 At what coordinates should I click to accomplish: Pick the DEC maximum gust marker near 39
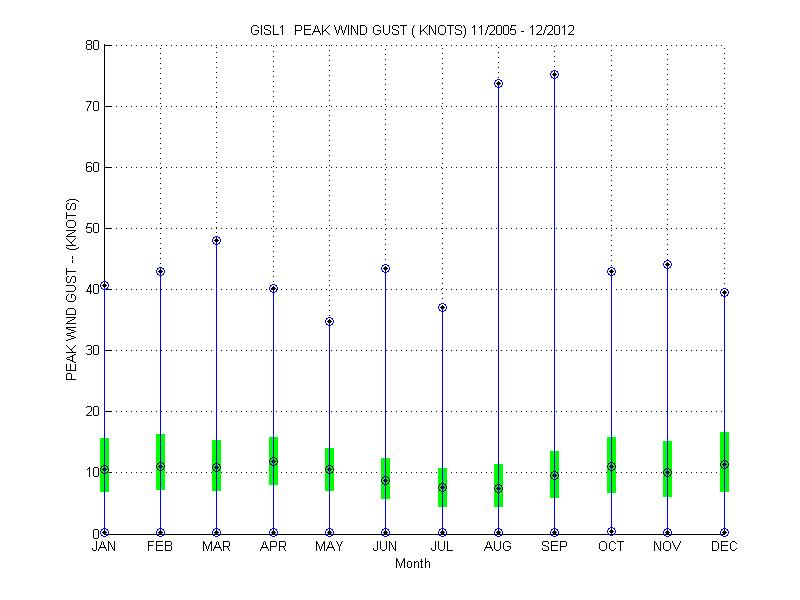click(724, 292)
